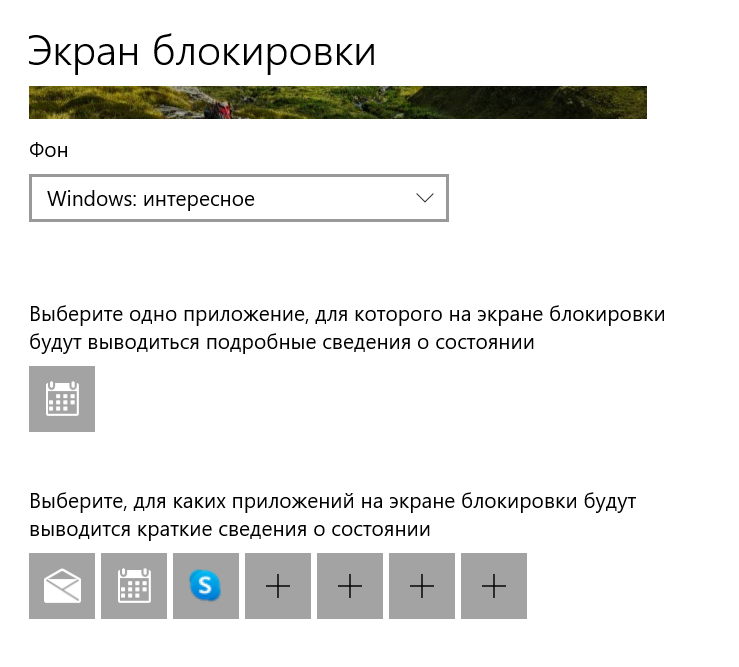Click the word 'блокировки' in the page title
This screenshot has width=739, height=667.
click(x=264, y=52)
